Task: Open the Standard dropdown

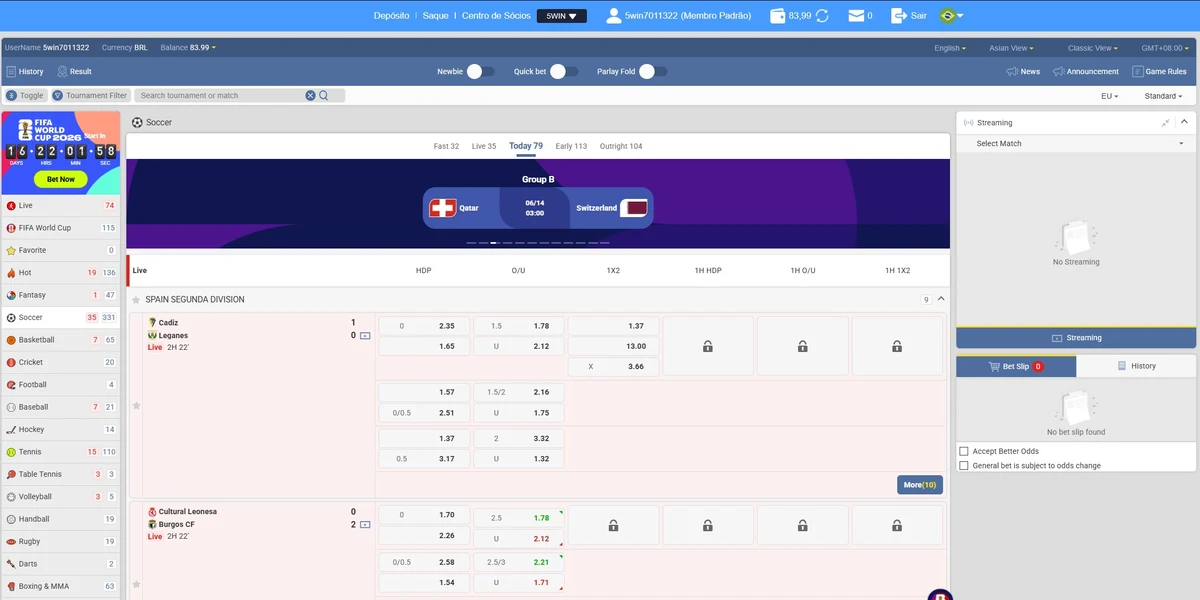Action: pyautogui.click(x=1163, y=96)
